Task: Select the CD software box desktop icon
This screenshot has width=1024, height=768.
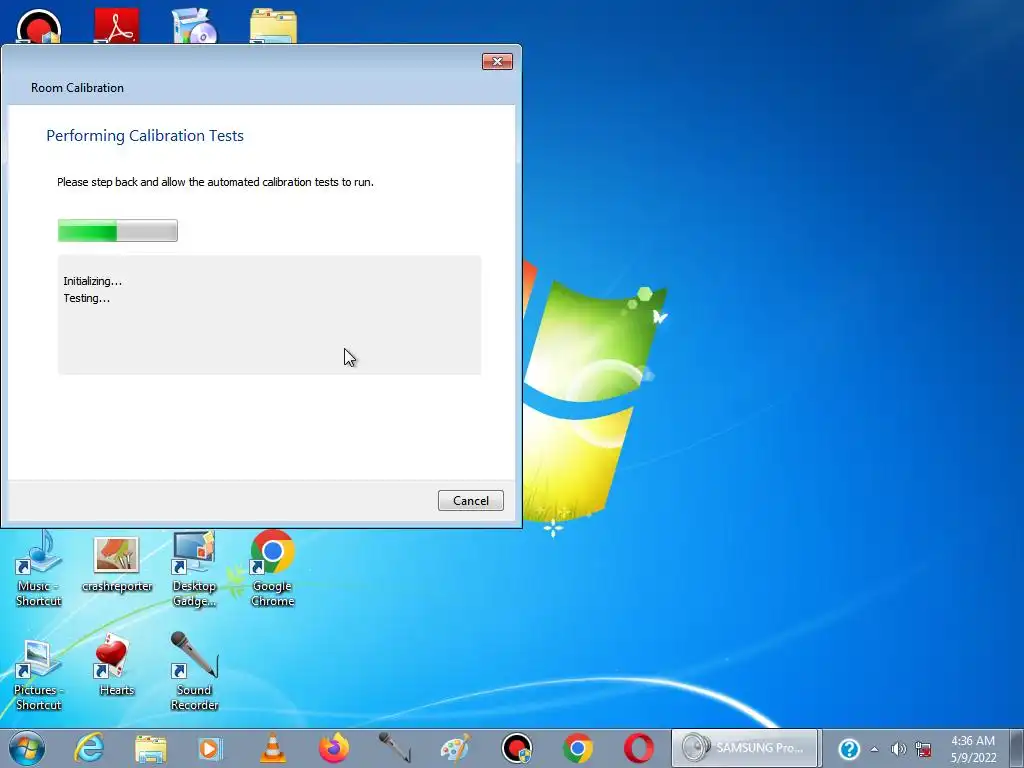Action: 194,26
